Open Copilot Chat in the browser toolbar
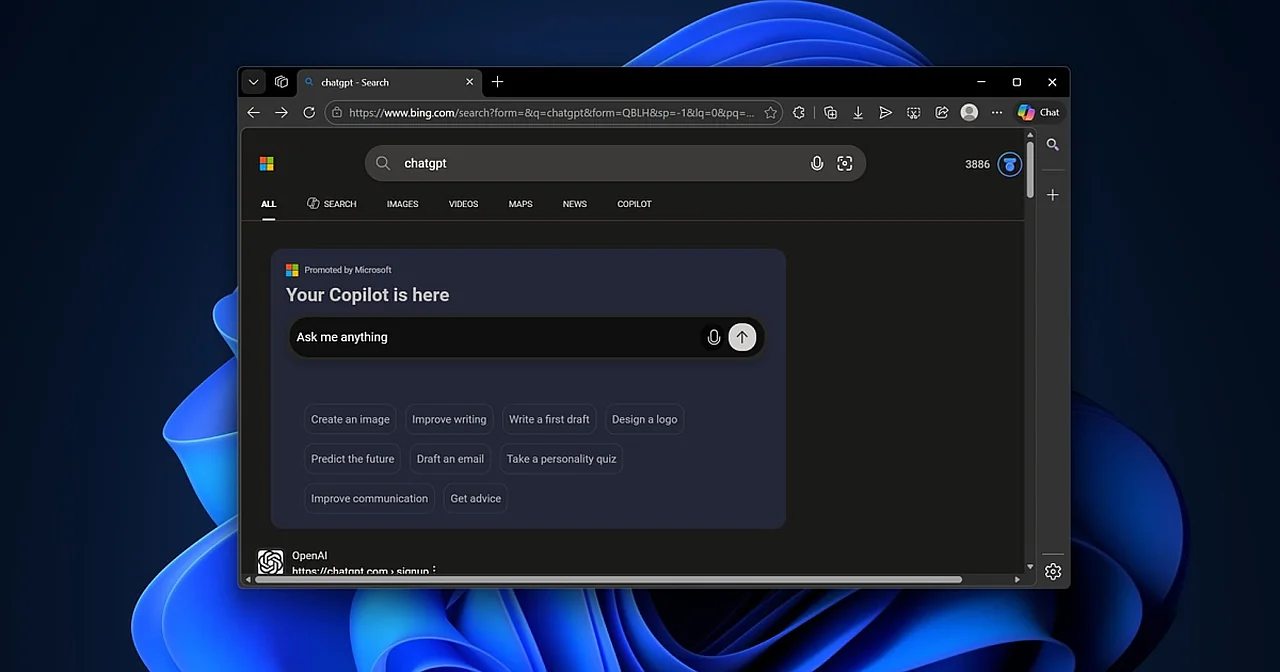 coord(1037,112)
